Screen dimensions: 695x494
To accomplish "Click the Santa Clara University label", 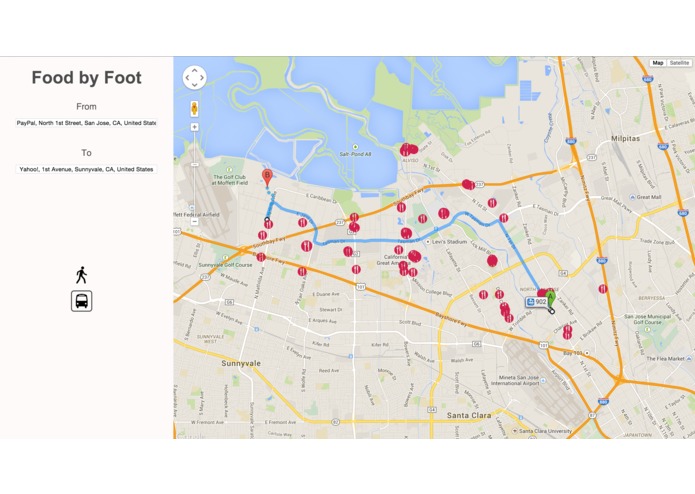I will click(x=546, y=431).
